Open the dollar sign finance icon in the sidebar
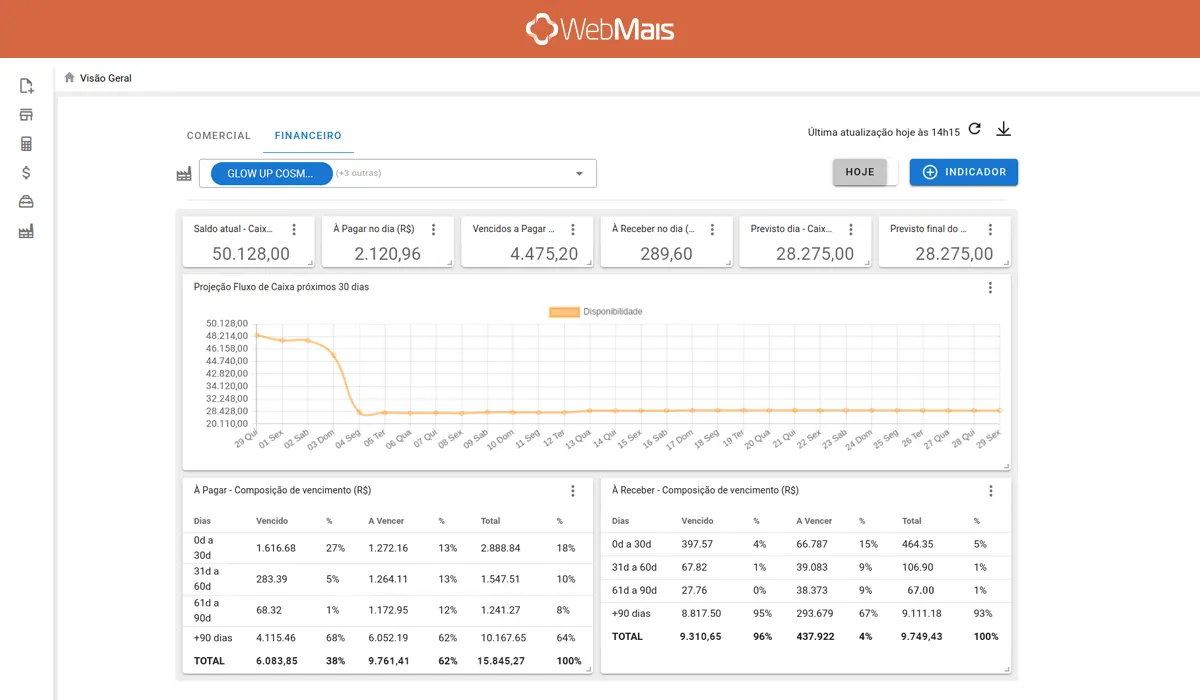Image resolution: width=1200 pixels, height=700 pixels. 26,170
